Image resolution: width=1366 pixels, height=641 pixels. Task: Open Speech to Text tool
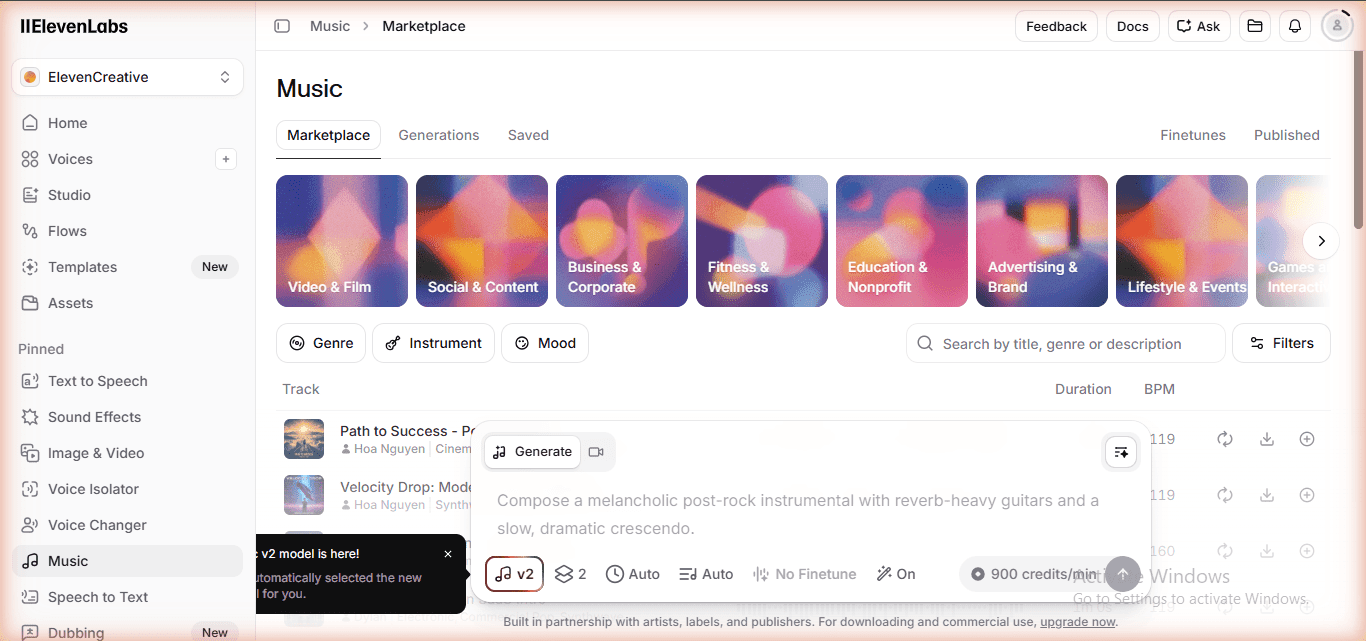pyautogui.click(x=127, y=597)
